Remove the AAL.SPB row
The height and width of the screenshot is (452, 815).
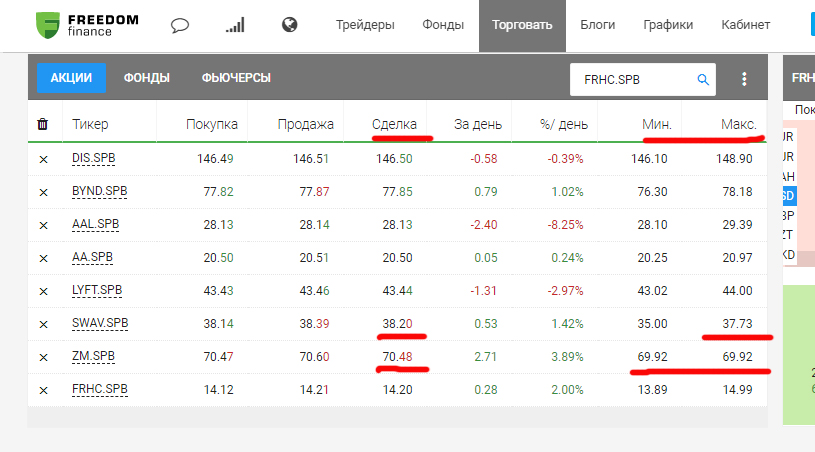pos(44,225)
